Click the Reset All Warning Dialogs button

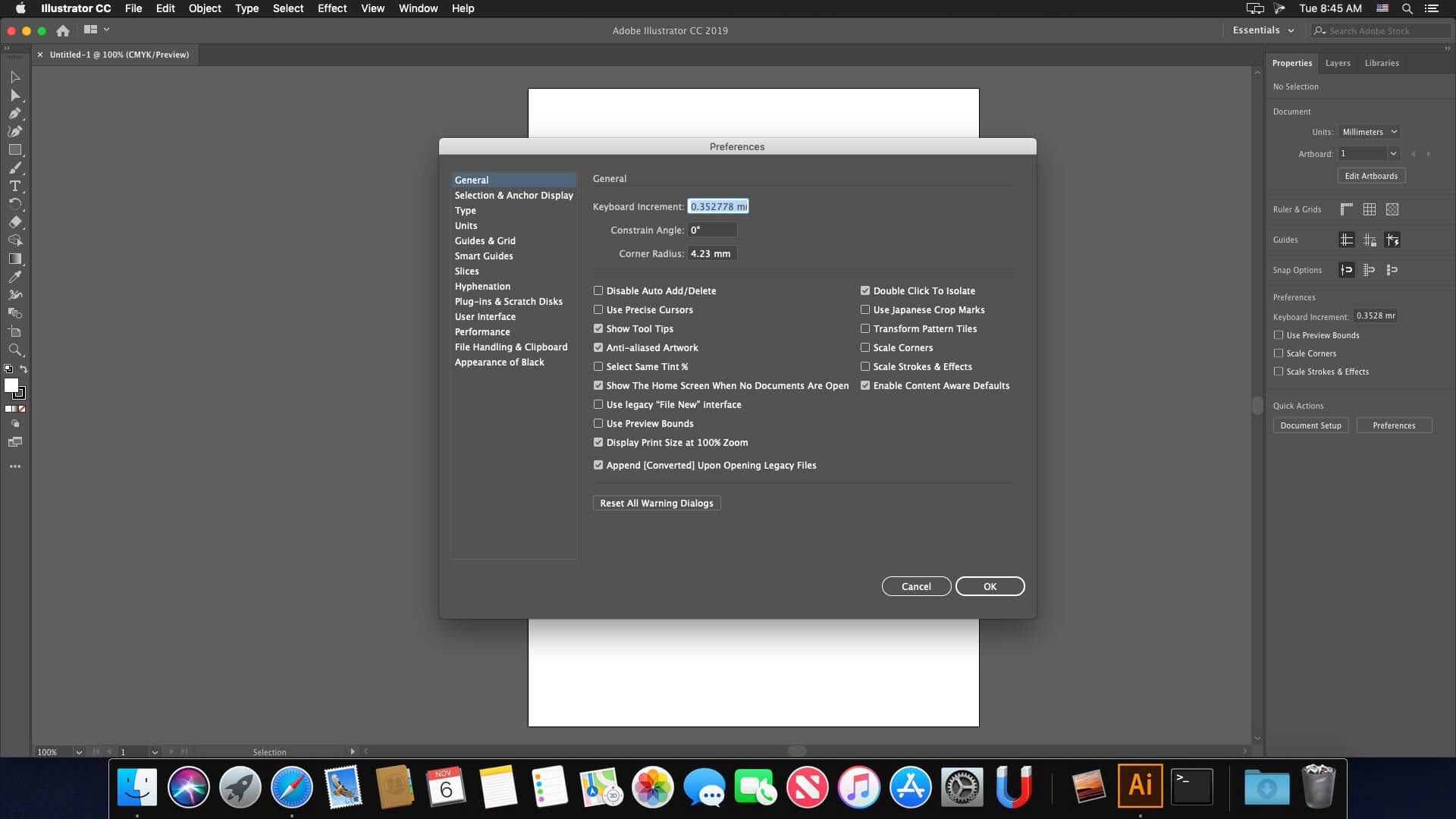coord(657,502)
